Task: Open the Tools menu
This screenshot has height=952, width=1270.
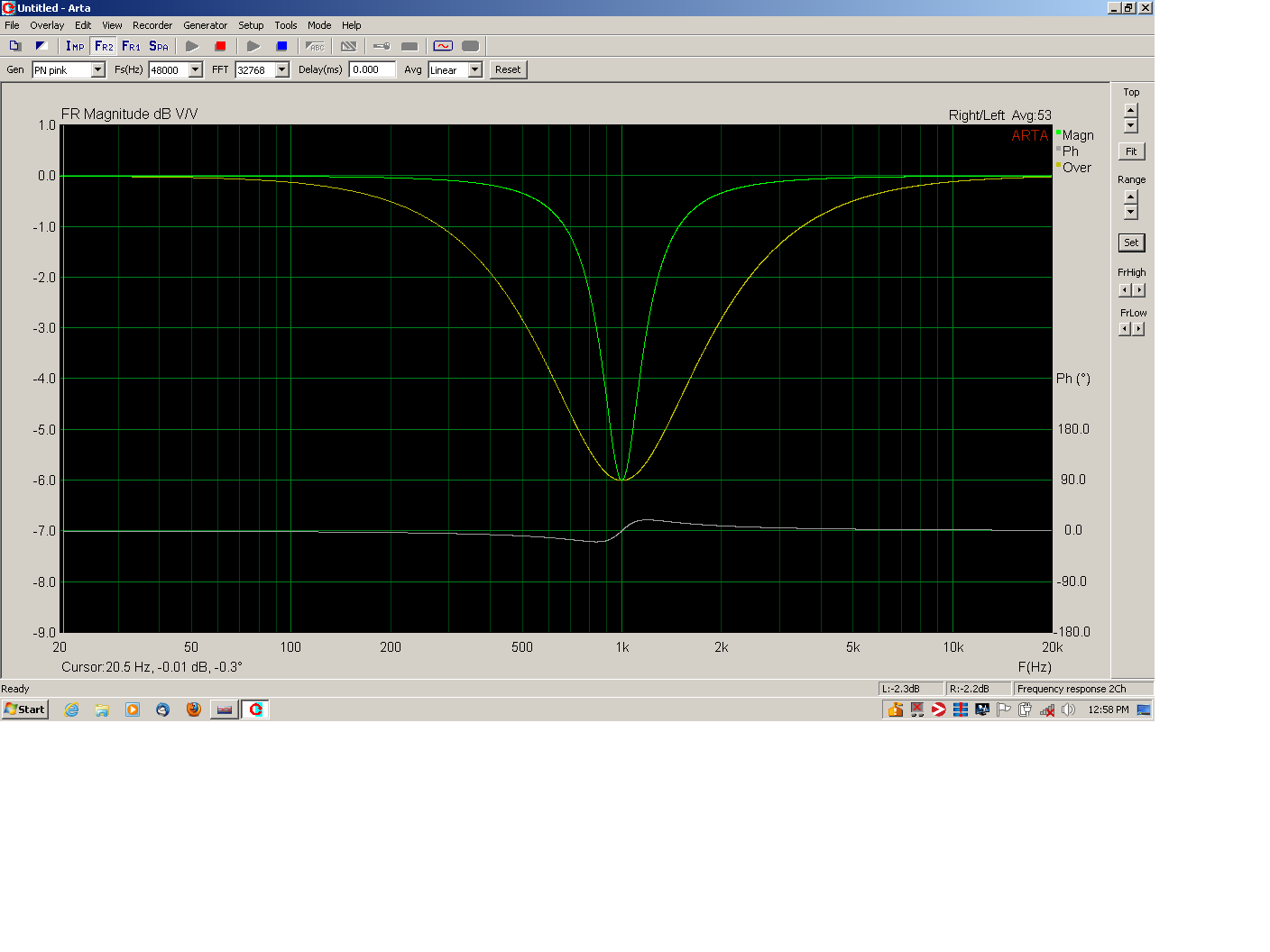Action: tap(286, 25)
